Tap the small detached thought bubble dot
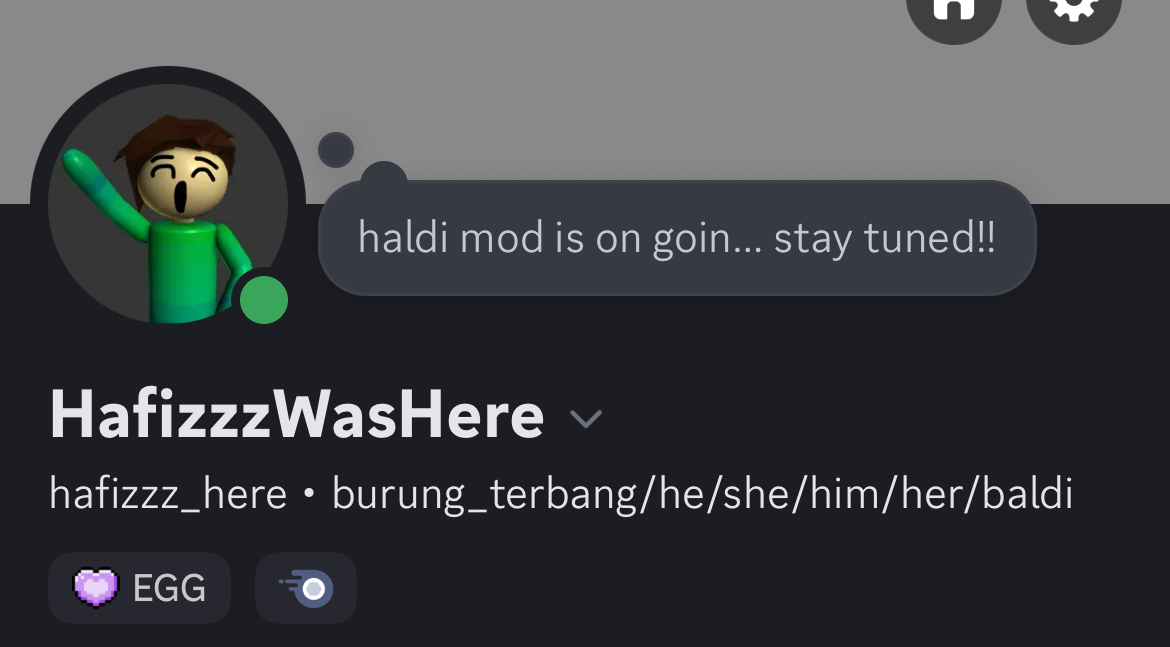Viewport: 1170px width, 647px height. coord(336,150)
